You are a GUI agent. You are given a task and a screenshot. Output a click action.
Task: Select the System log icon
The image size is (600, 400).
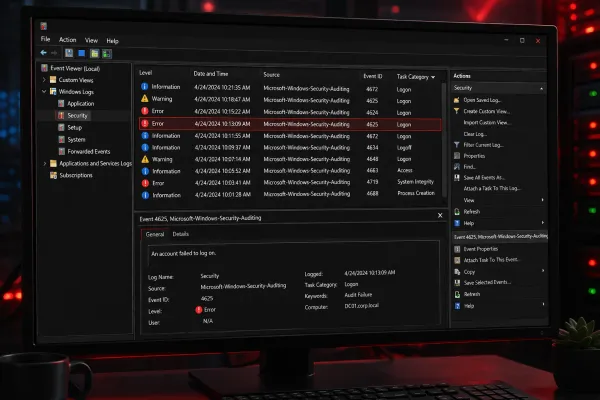(62, 139)
